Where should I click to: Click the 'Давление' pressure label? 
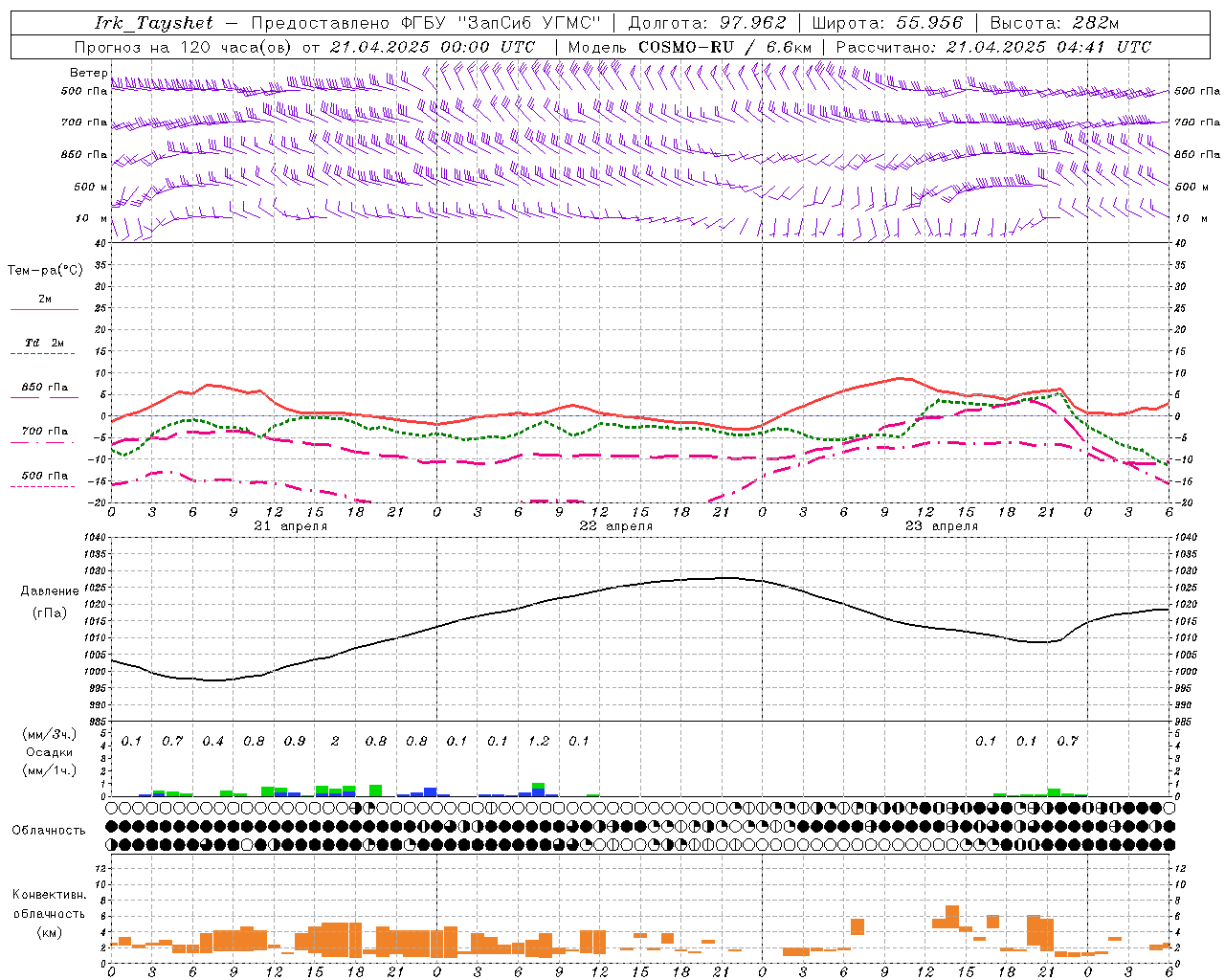pyautogui.click(x=50, y=591)
